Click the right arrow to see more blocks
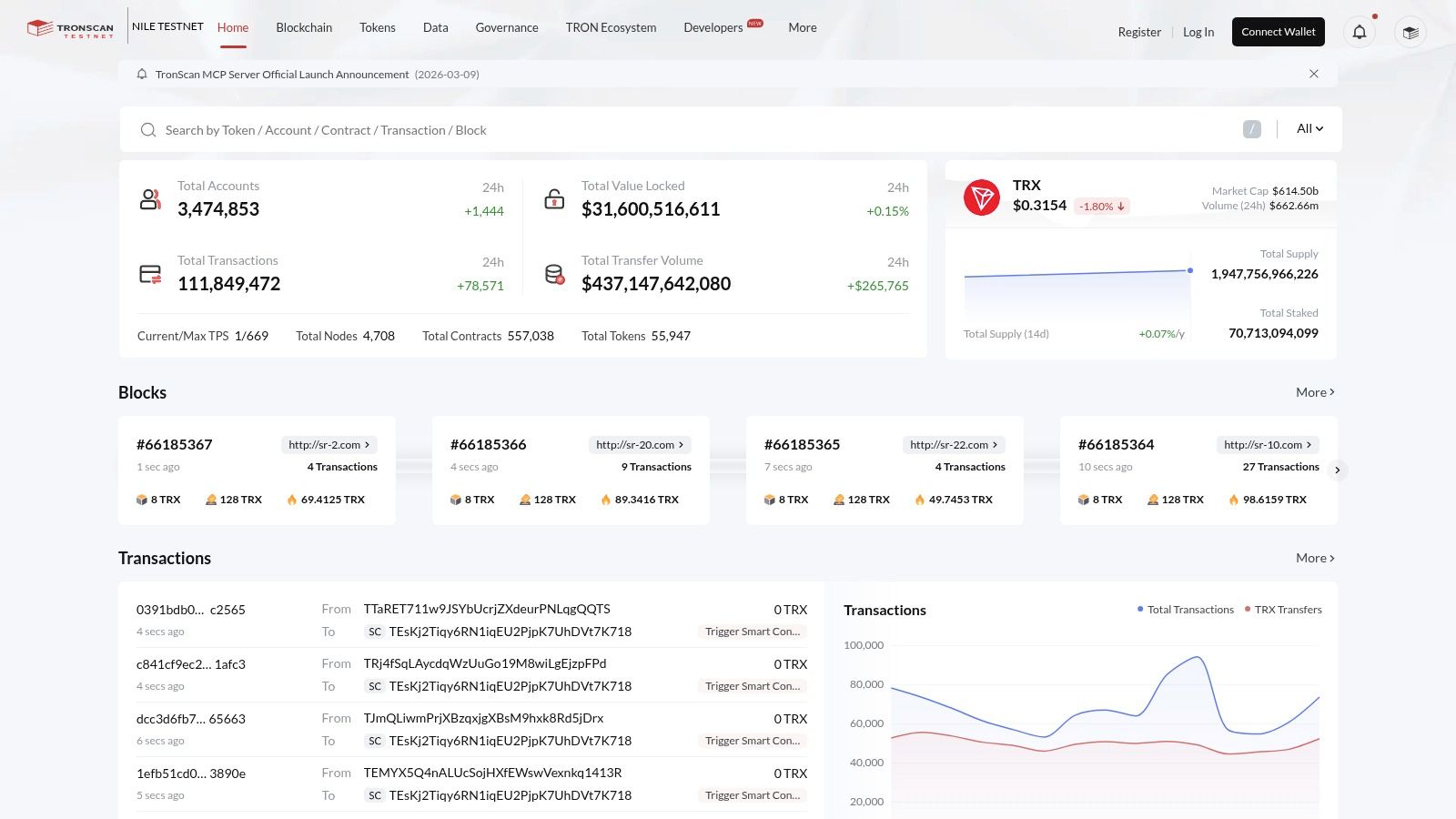Screen dimensions: 1456x819 1337,470
